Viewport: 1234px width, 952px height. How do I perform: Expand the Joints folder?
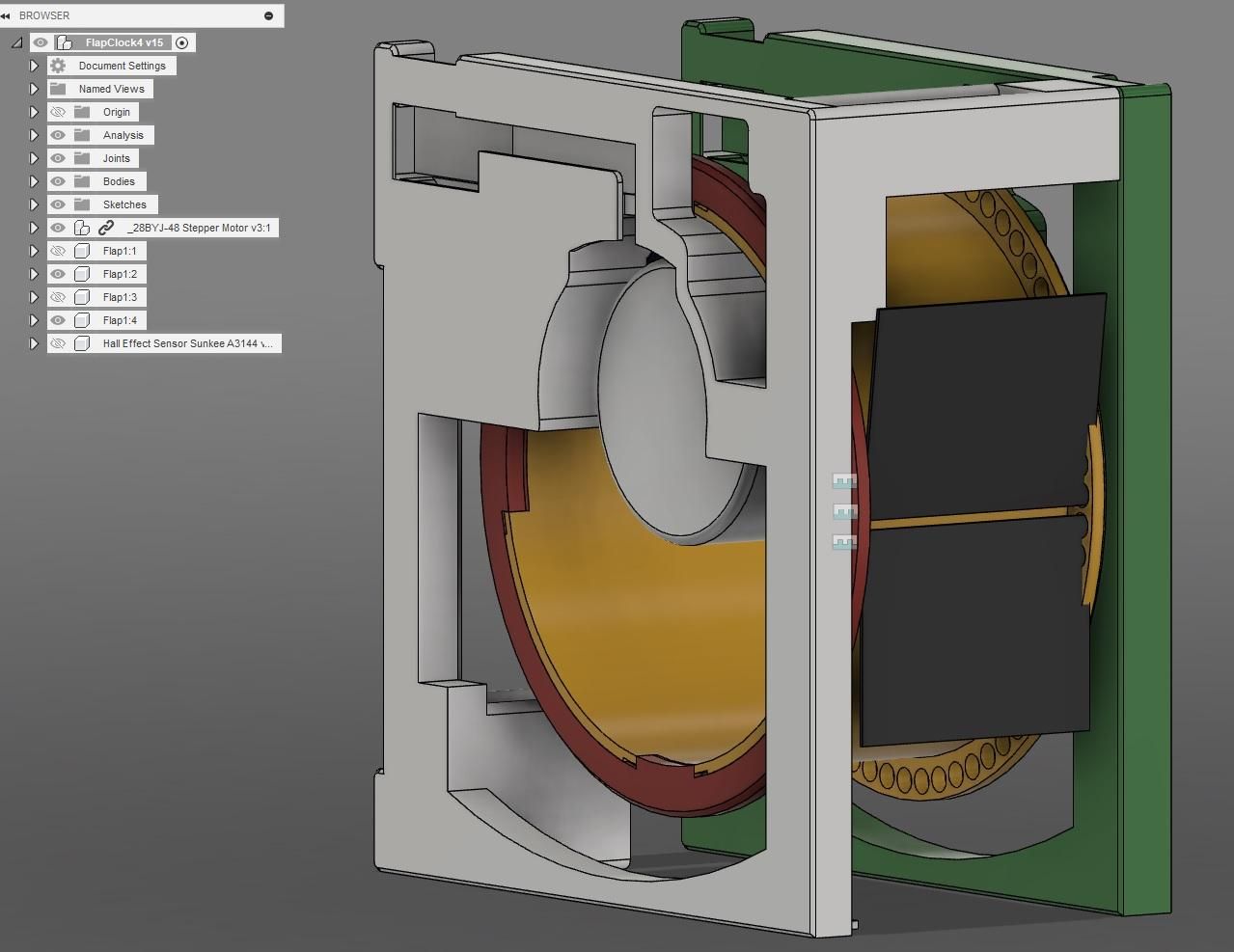[34, 158]
